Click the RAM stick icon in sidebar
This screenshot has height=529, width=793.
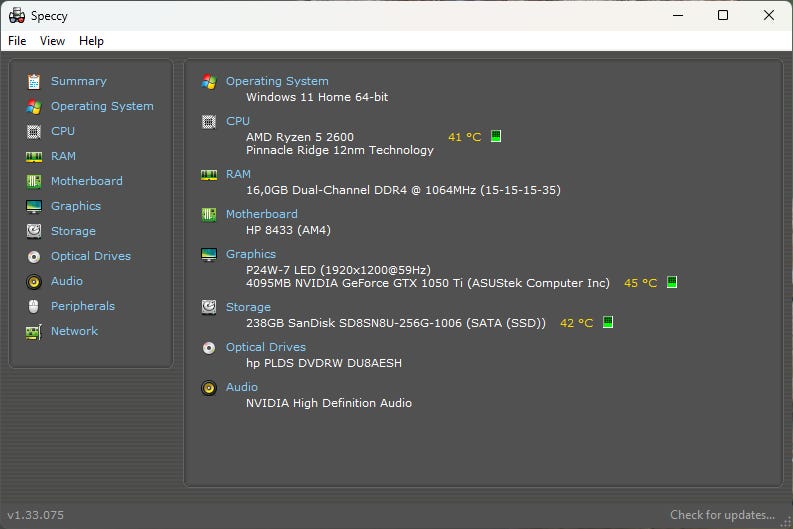click(x=34, y=157)
